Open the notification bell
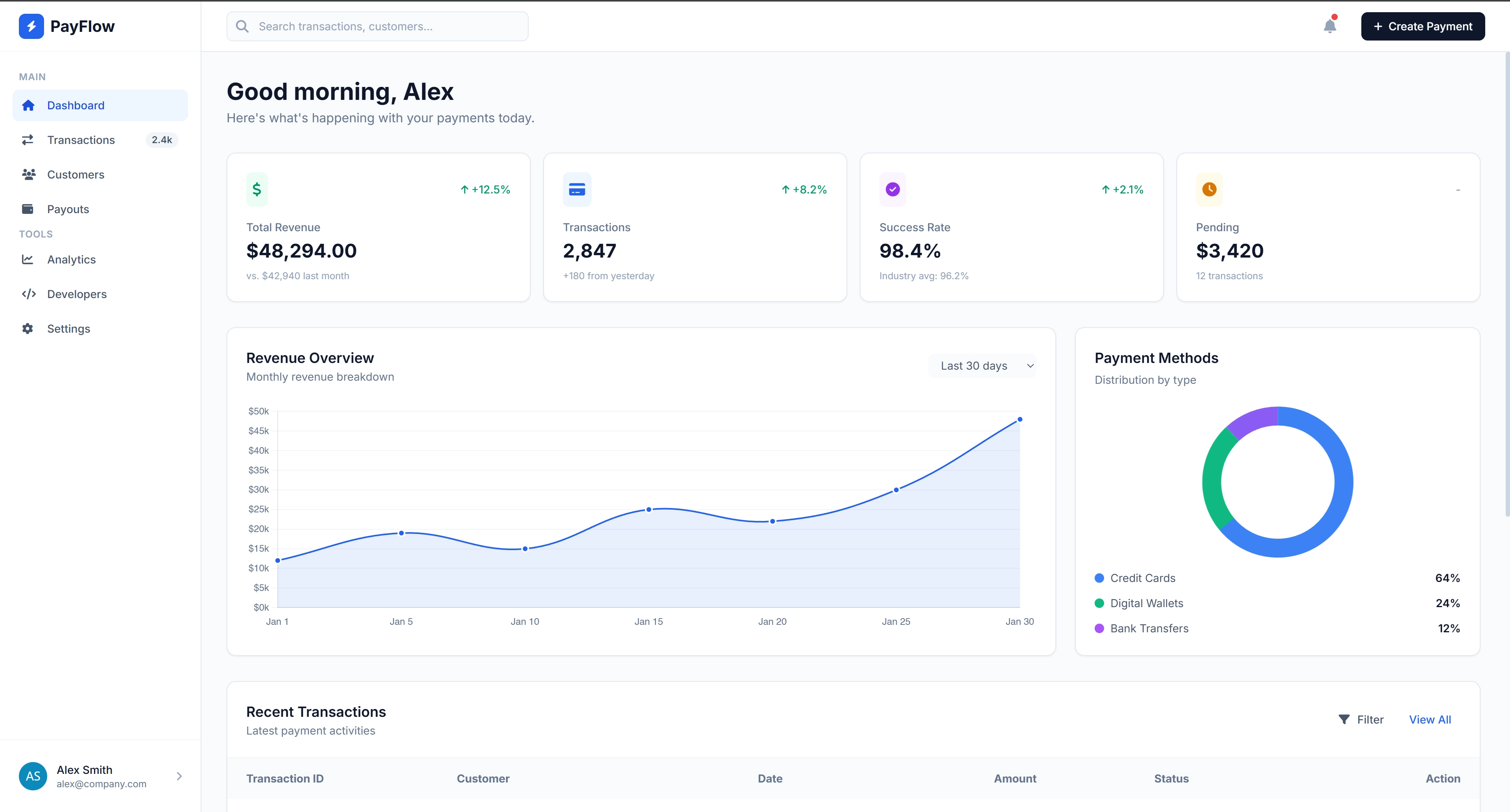This screenshot has width=1510, height=812. (1329, 26)
